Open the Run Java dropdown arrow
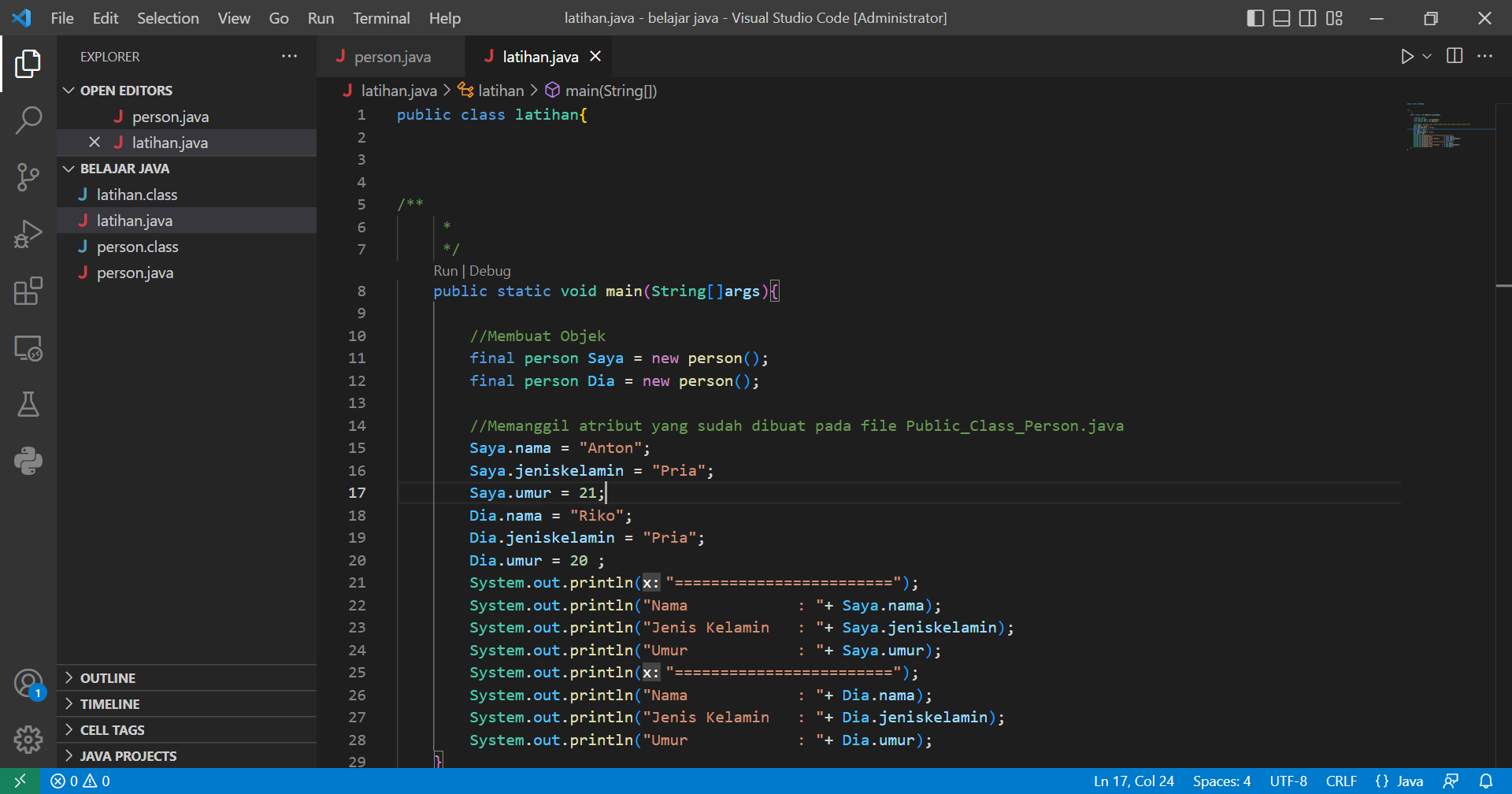Viewport: 1512px width, 794px height. click(1426, 56)
